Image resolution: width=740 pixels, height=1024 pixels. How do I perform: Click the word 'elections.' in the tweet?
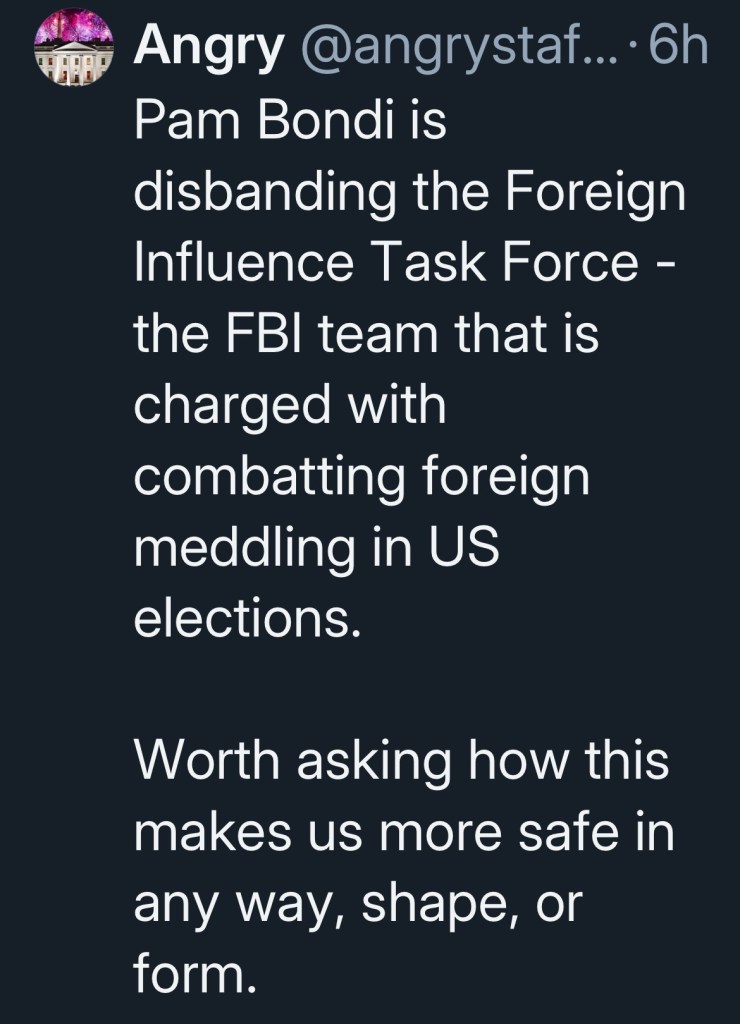coord(244,620)
